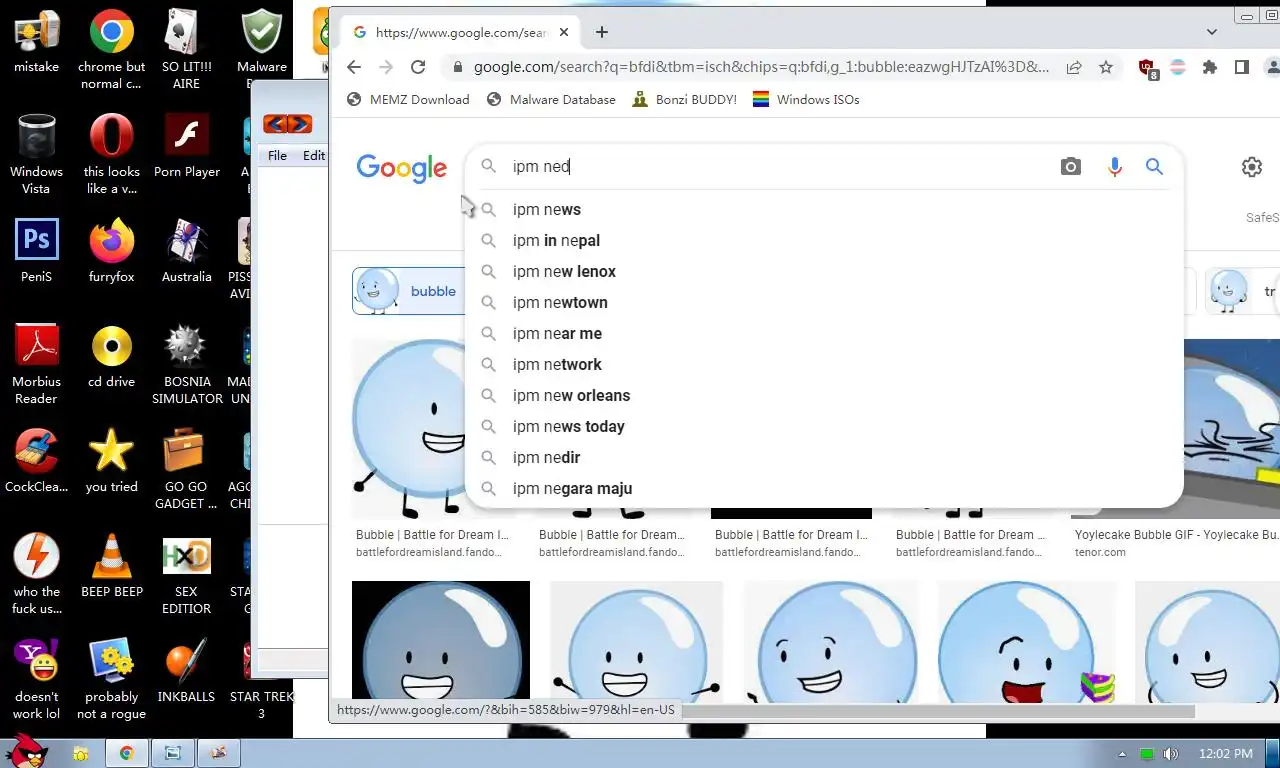Select suggestion 'ipm new lenox'
This screenshot has height=768, width=1280.
click(x=824, y=271)
